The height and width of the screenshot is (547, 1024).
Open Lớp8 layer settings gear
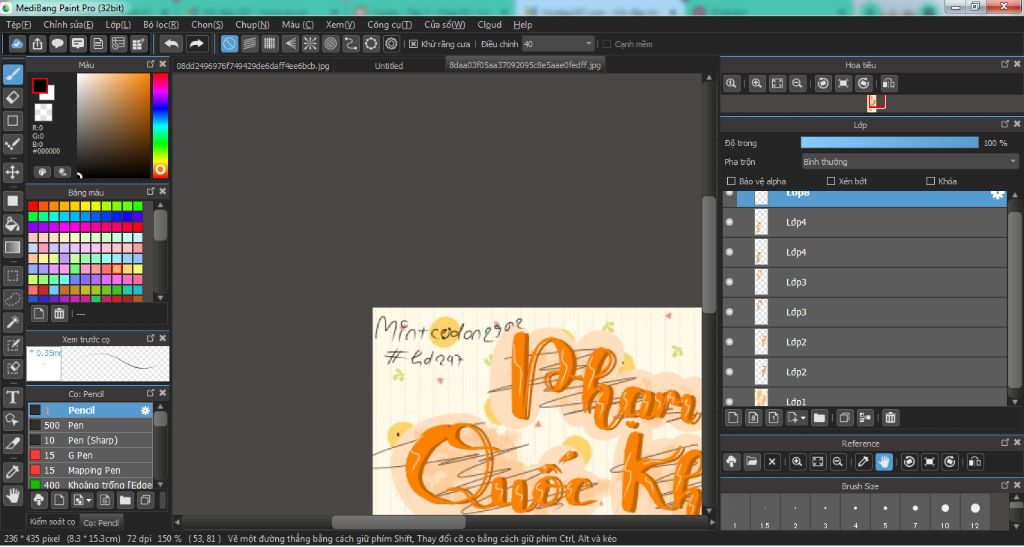coord(997,195)
